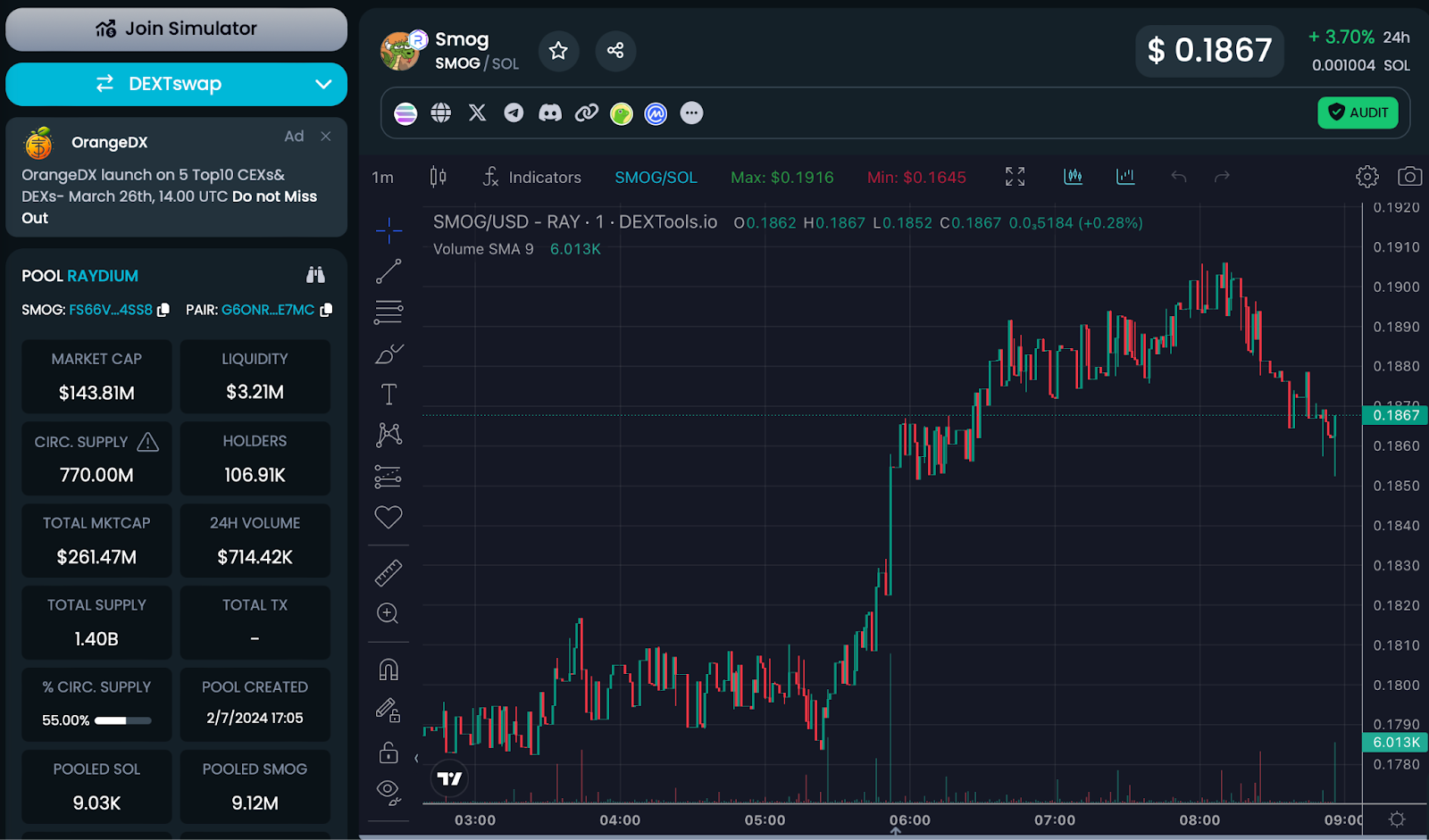Select the text annotation tool

tap(389, 395)
